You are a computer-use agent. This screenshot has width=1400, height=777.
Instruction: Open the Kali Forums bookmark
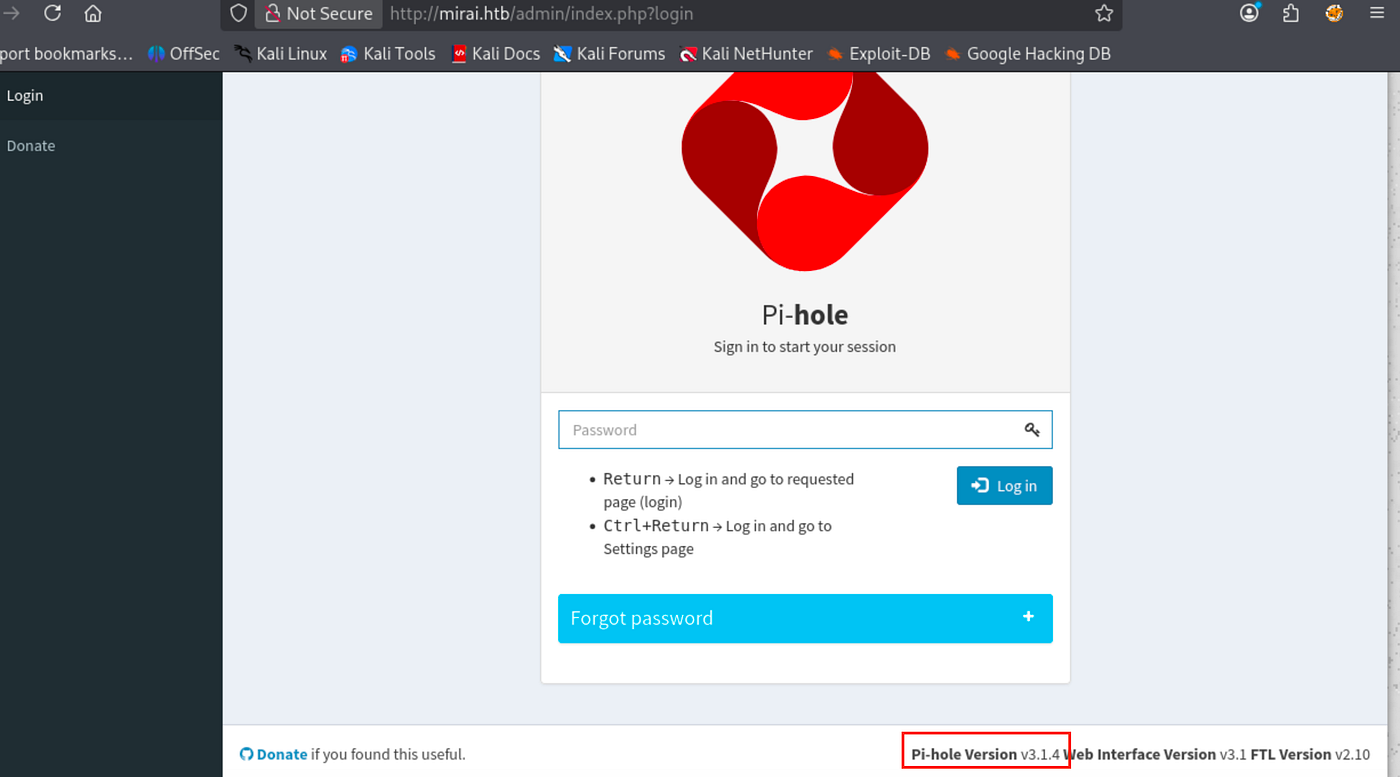click(x=609, y=54)
